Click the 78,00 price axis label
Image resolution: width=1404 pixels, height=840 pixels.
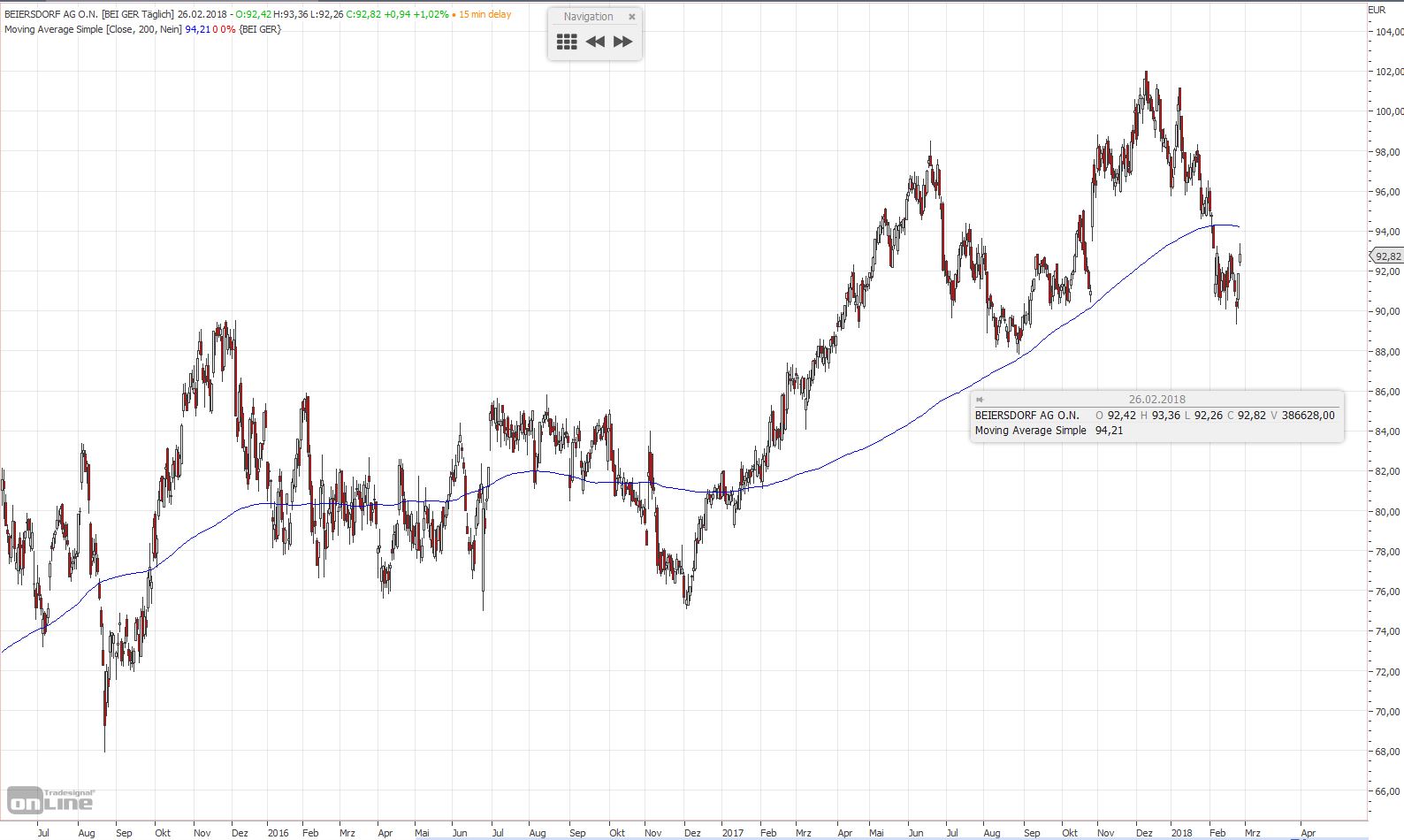click(x=1387, y=552)
